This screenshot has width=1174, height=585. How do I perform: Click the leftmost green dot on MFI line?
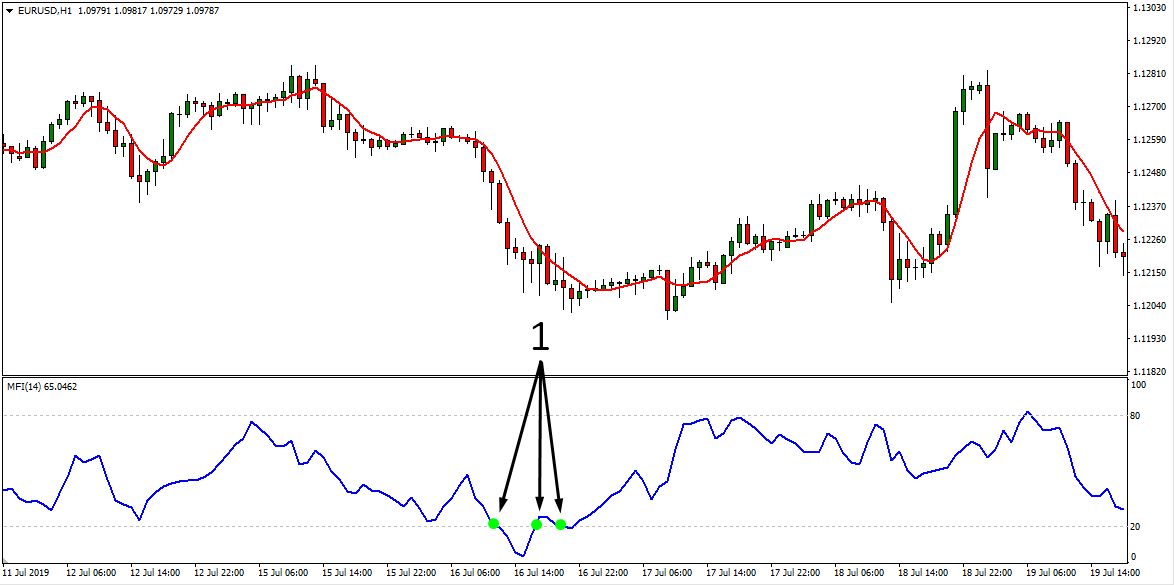tap(493, 523)
